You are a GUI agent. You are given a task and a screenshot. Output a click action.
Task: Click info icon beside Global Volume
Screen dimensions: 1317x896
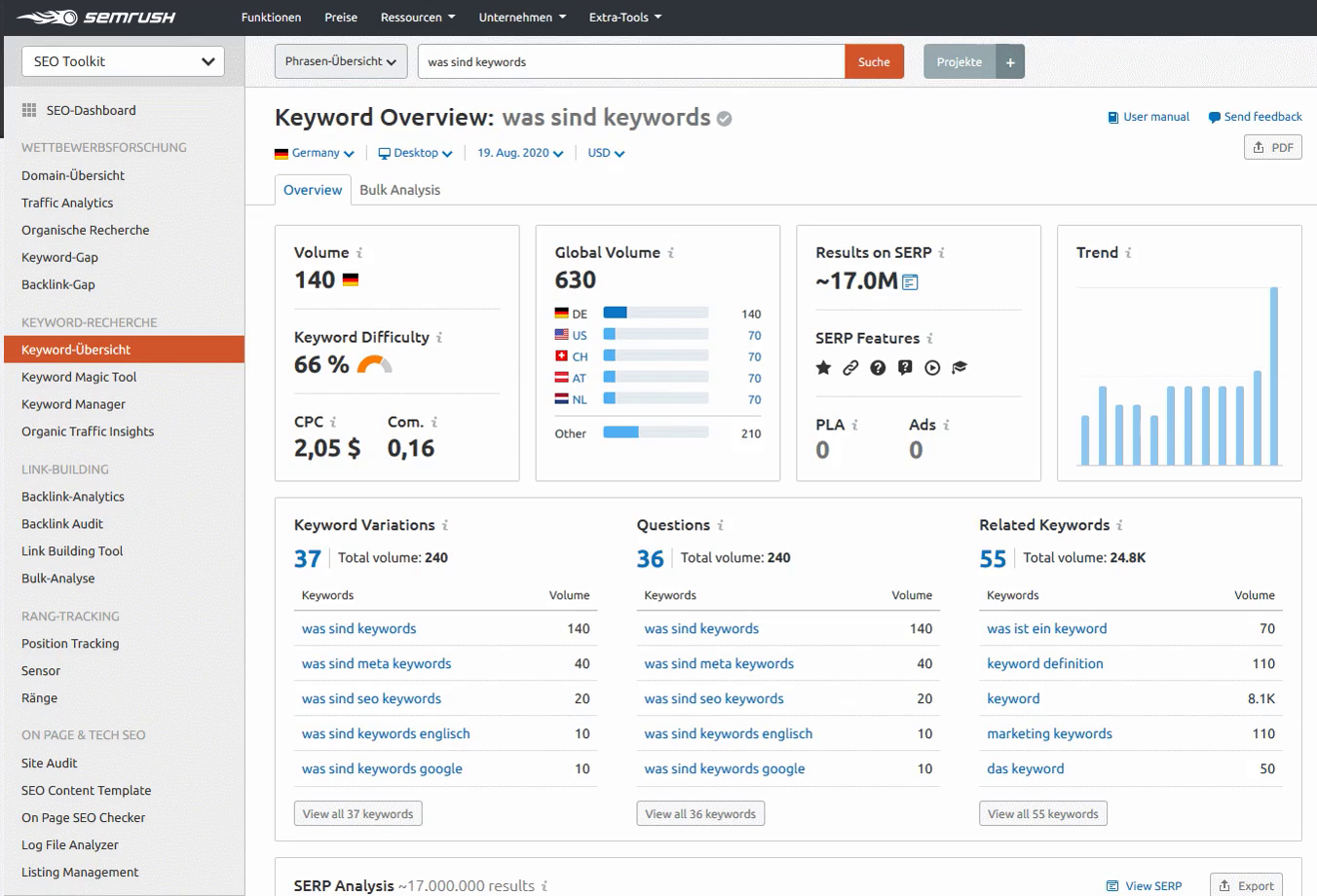(x=671, y=252)
